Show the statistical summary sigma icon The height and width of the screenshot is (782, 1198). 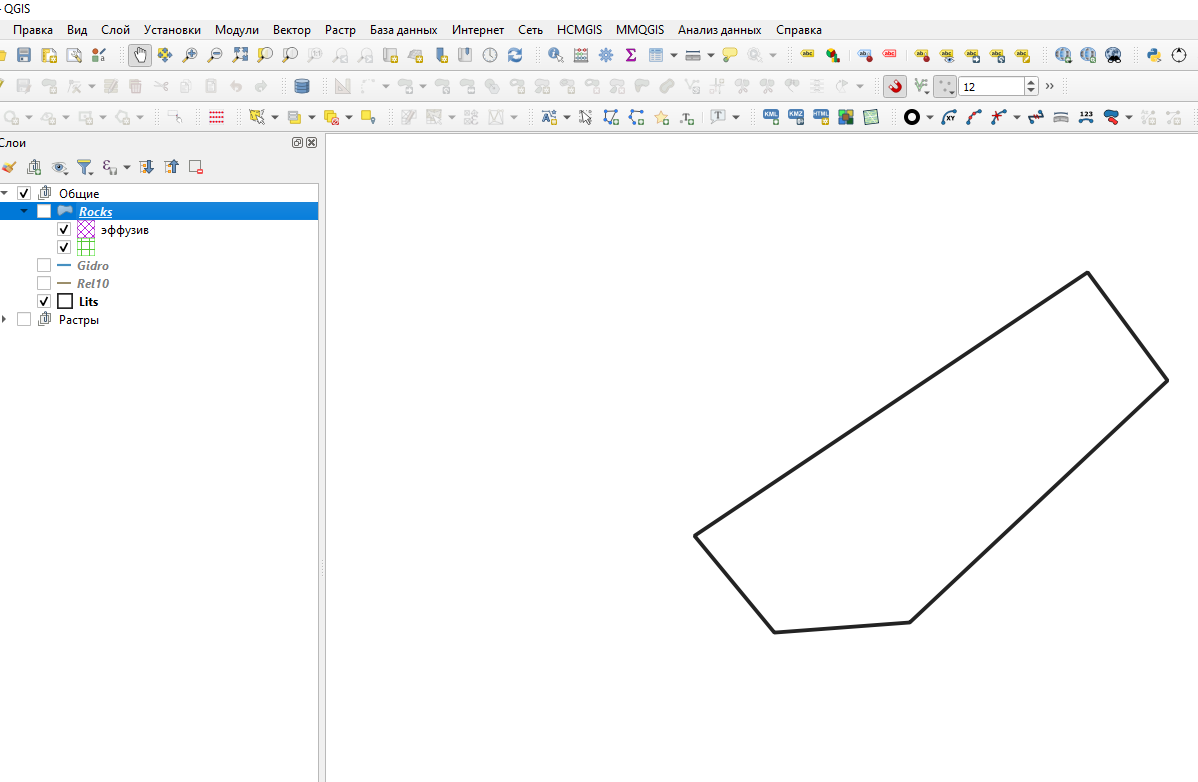tap(631, 55)
